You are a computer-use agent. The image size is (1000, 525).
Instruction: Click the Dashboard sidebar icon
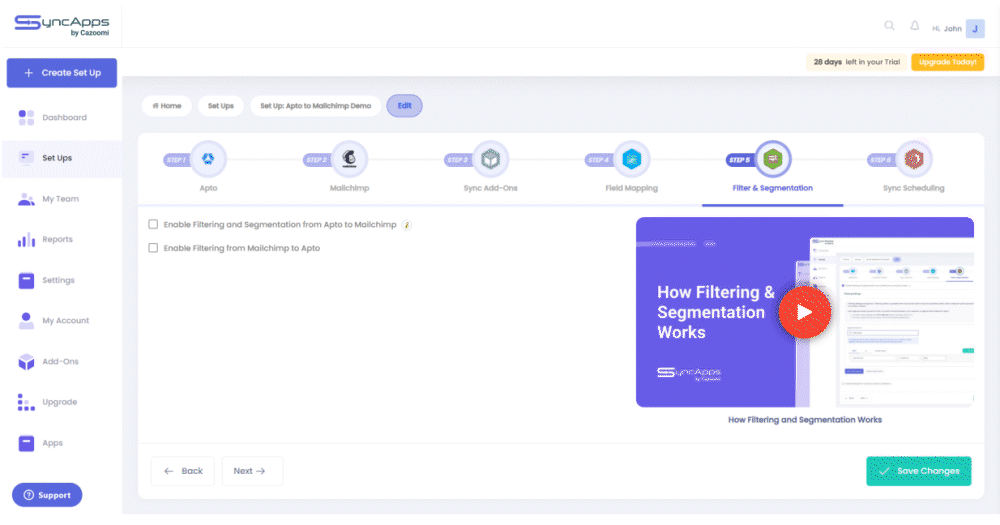[26, 117]
